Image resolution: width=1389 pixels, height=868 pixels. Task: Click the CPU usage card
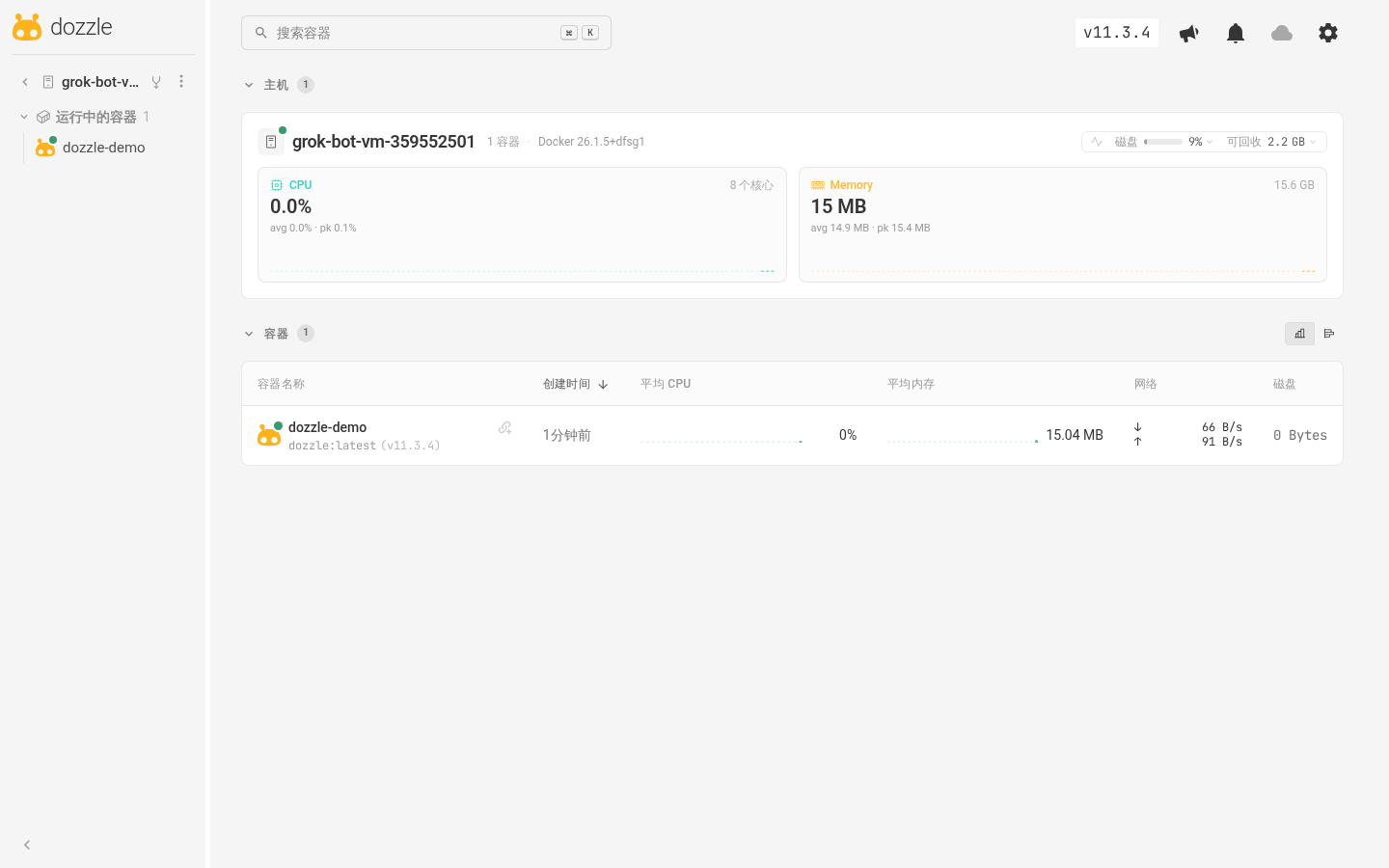pos(522,225)
